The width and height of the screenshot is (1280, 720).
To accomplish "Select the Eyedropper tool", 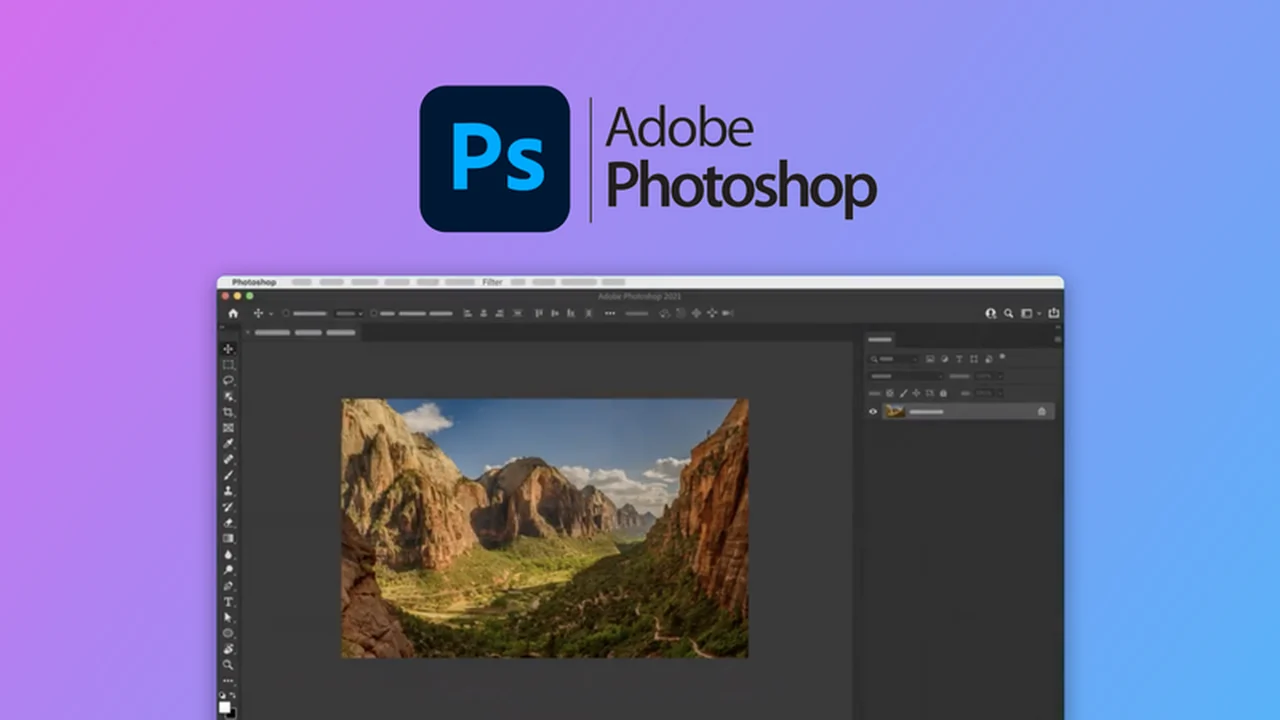I will click(x=228, y=444).
